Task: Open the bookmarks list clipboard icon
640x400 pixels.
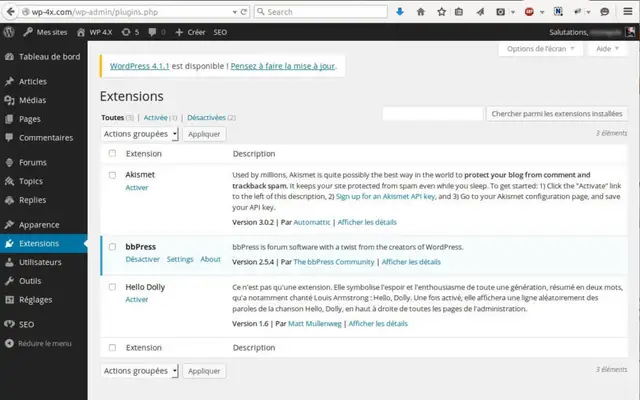Action: click(x=459, y=12)
